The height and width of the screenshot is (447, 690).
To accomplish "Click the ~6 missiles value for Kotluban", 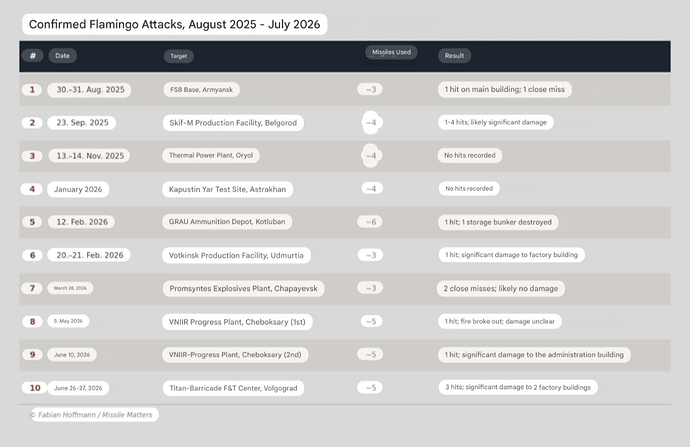I will pyautogui.click(x=370, y=222).
